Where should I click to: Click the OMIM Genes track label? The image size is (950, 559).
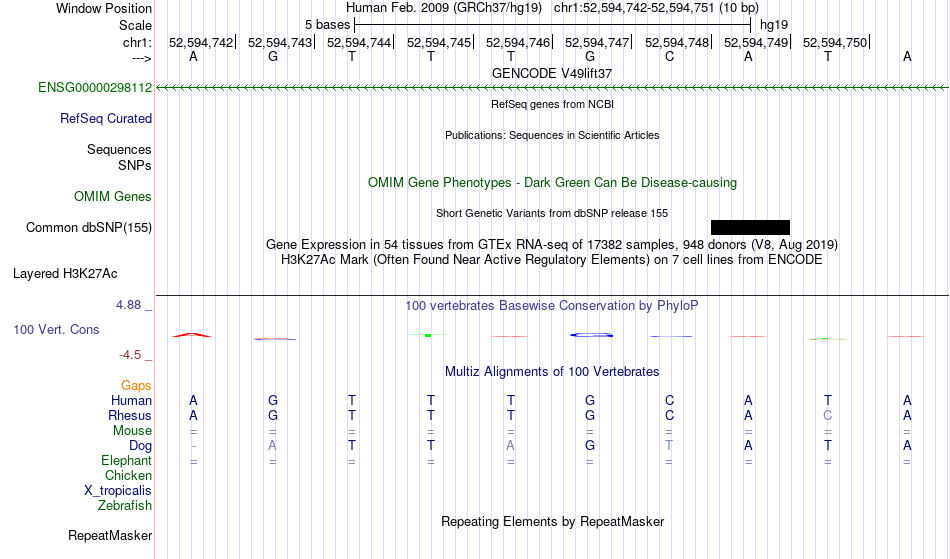(x=113, y=197)
